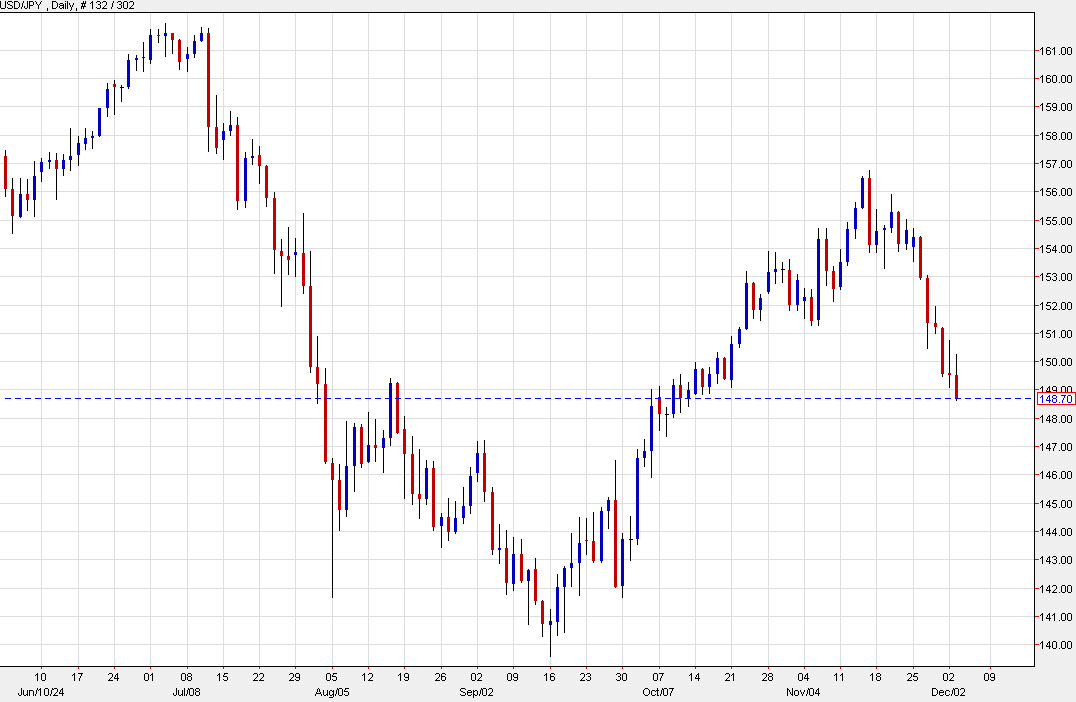The image size is (1076, 702).
Task: Click the blue dashed horizontal price line
Action: (500, 397)
